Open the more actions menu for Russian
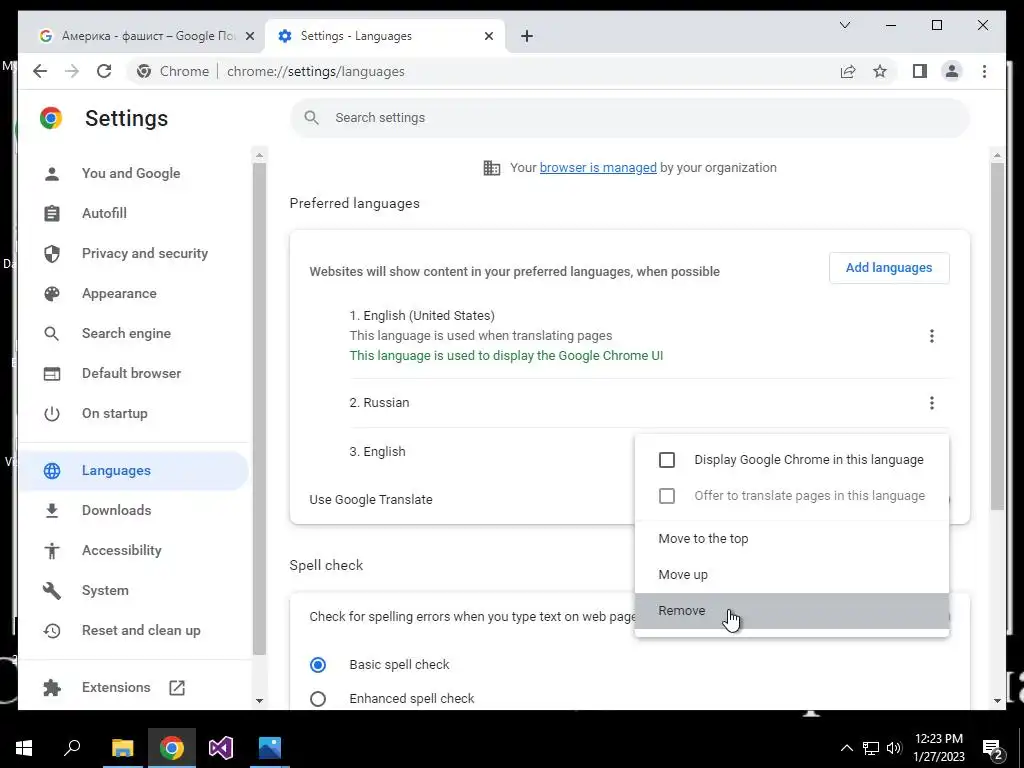The image size is (1024, 768). [931, 403]
